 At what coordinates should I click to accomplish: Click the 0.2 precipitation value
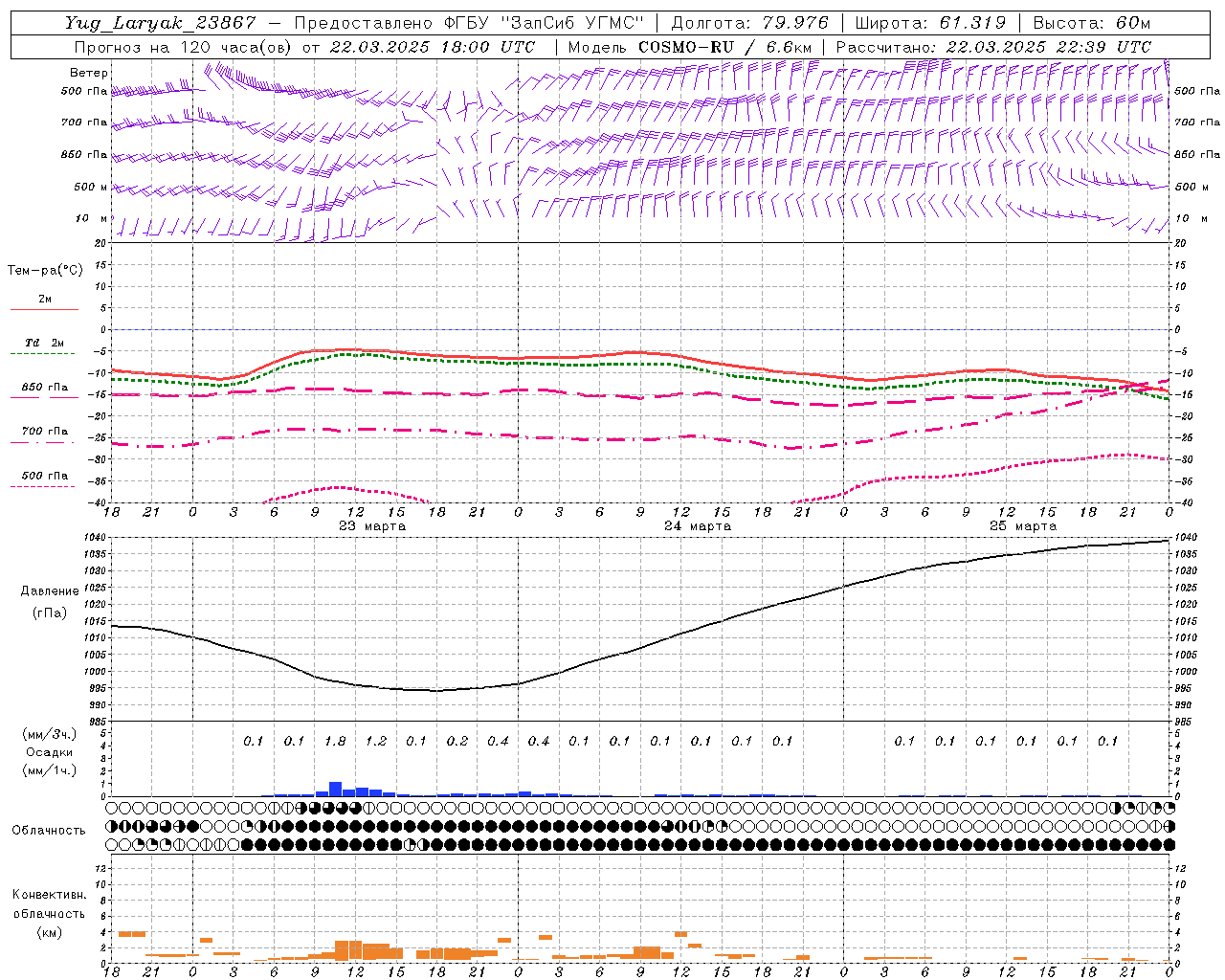point(457,741)
